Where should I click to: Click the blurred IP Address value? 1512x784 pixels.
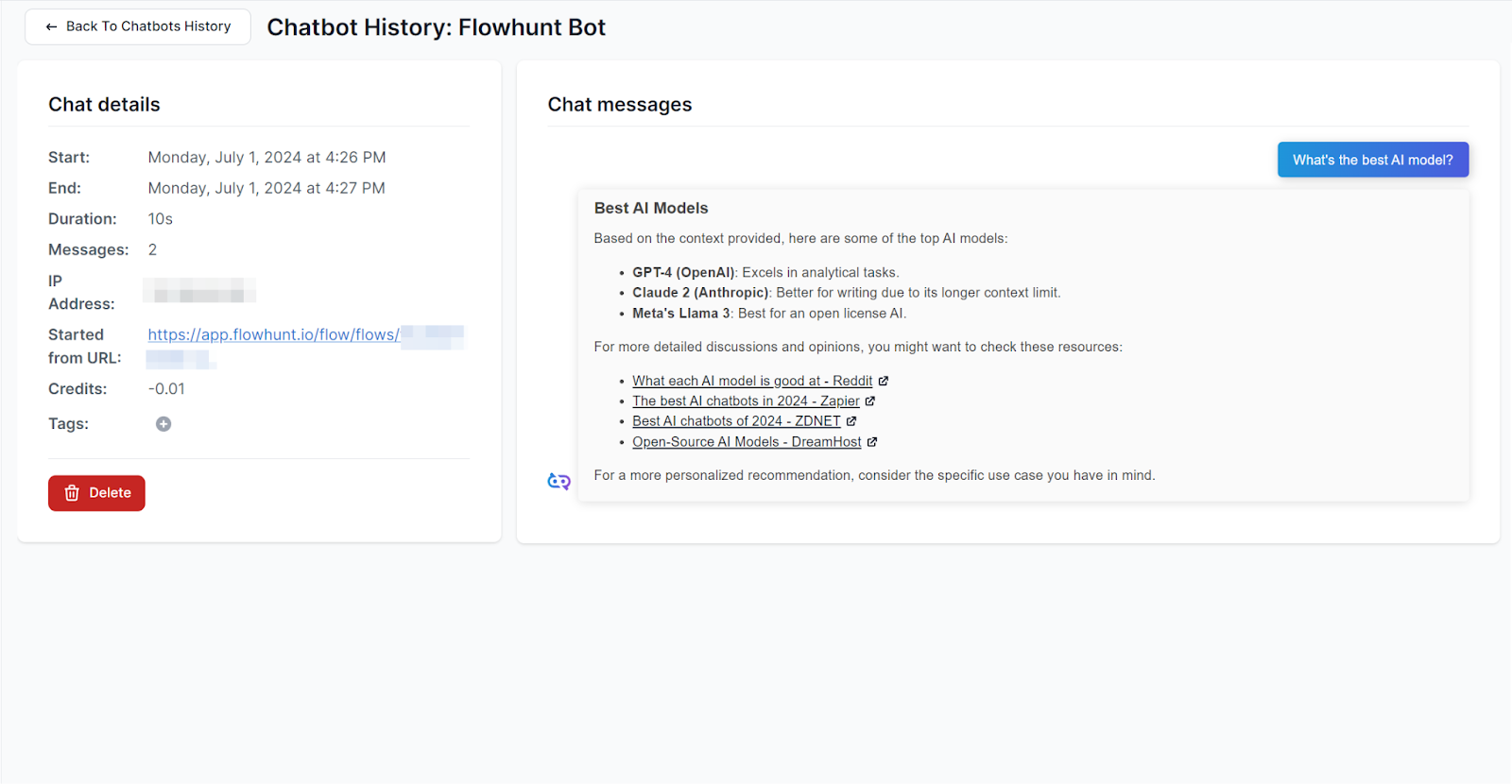tap(198, 291)
